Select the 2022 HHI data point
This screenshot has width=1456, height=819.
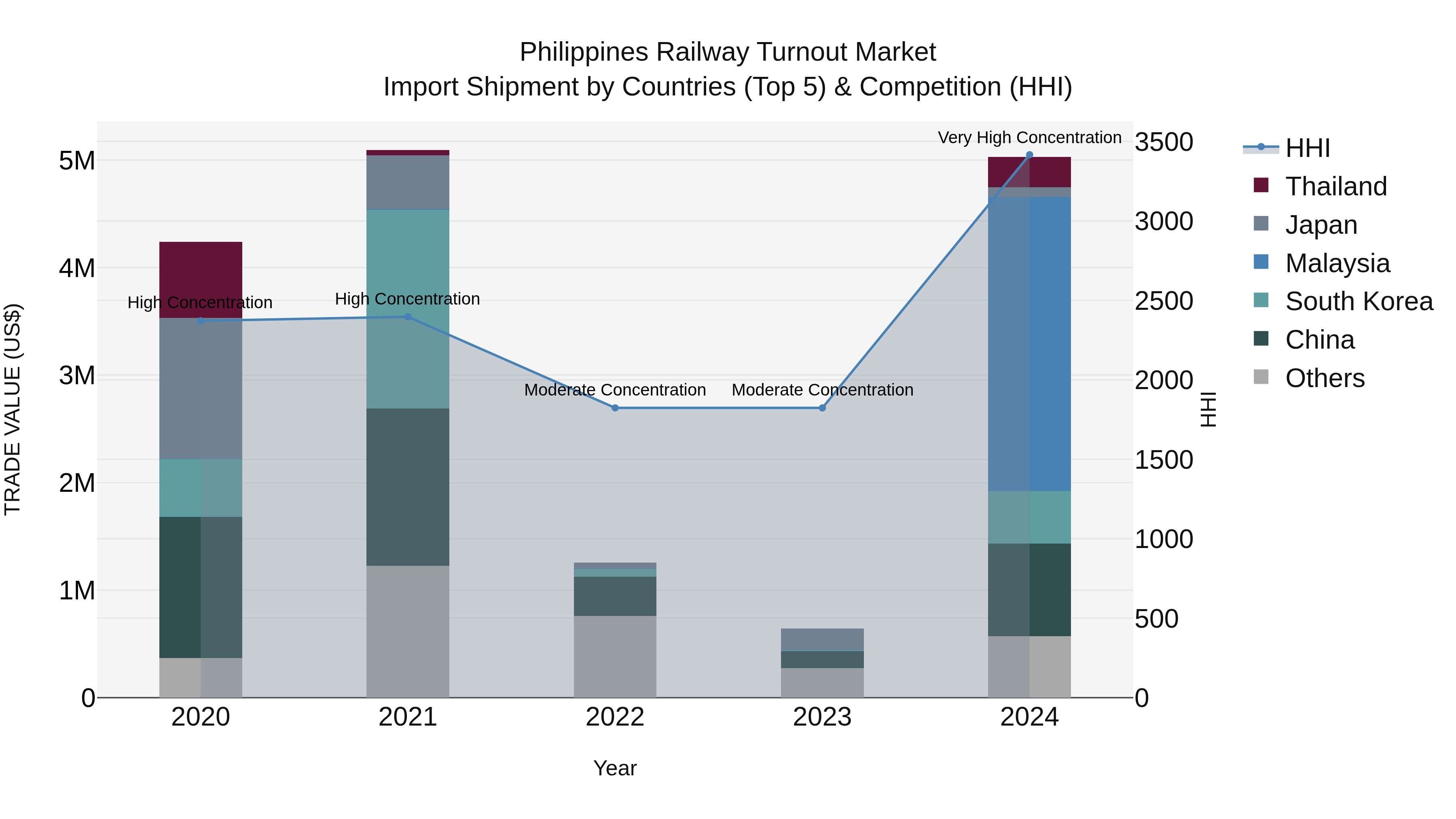click(x=615, y=408)
